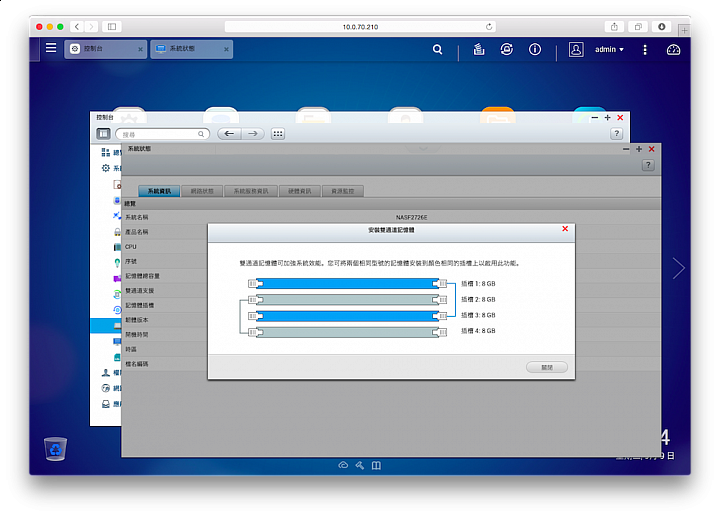720x518 pixels.
Task: Open the system settings gear in sidebar
Action: [106, 168]
